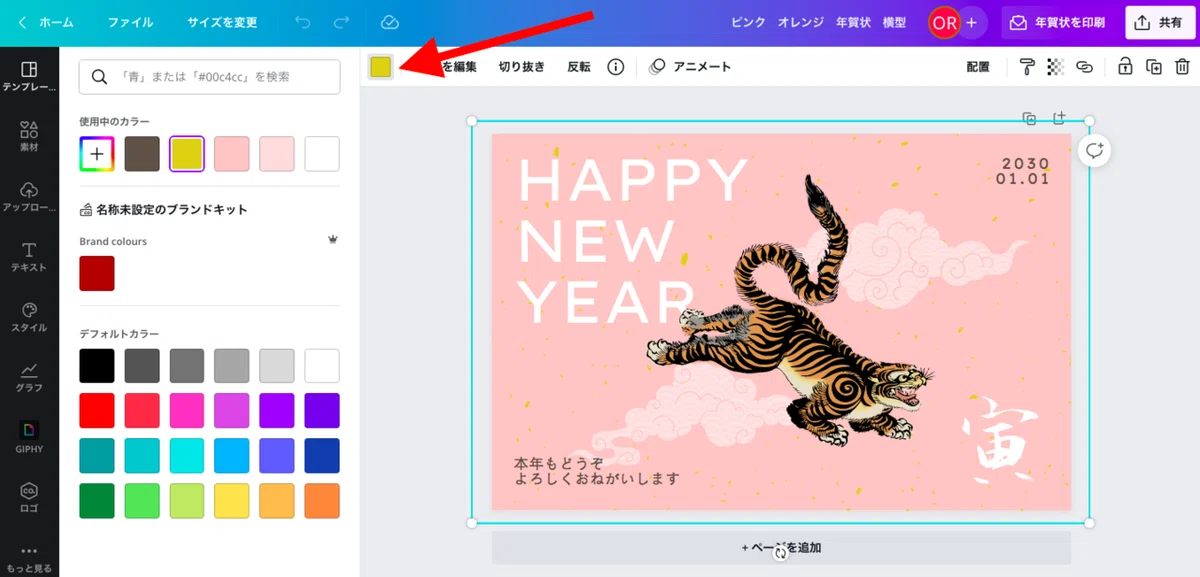Viewport: 1200px width, 577px height.
Task: Click the duplicate icon in toolbar
Action: pos(1154,67)
